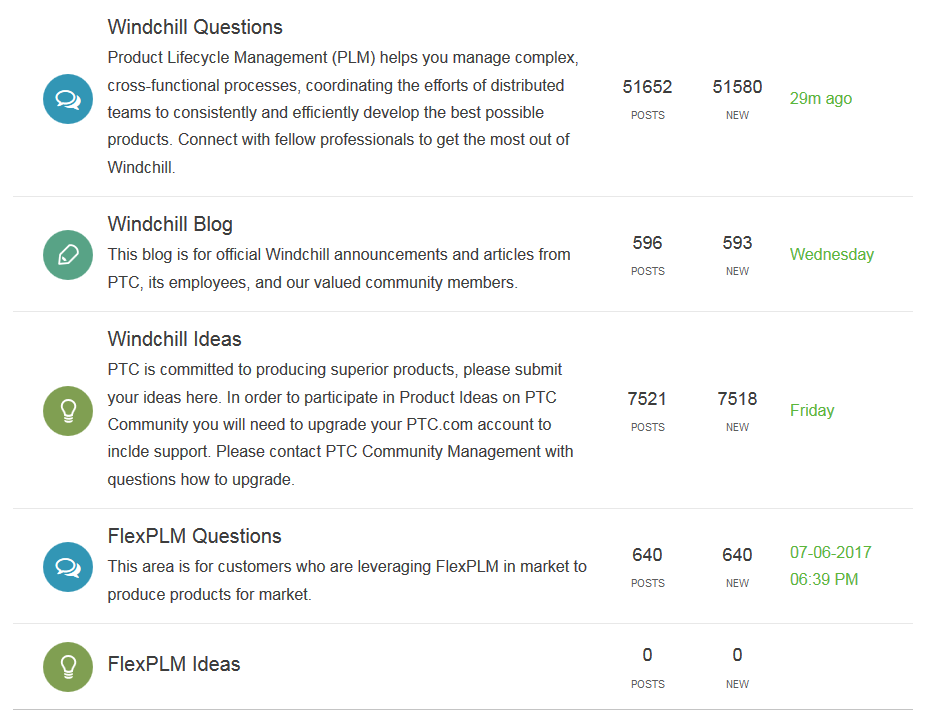Click the 7521 posts count
Screen dimensions: 930x718
click(647, 399)
